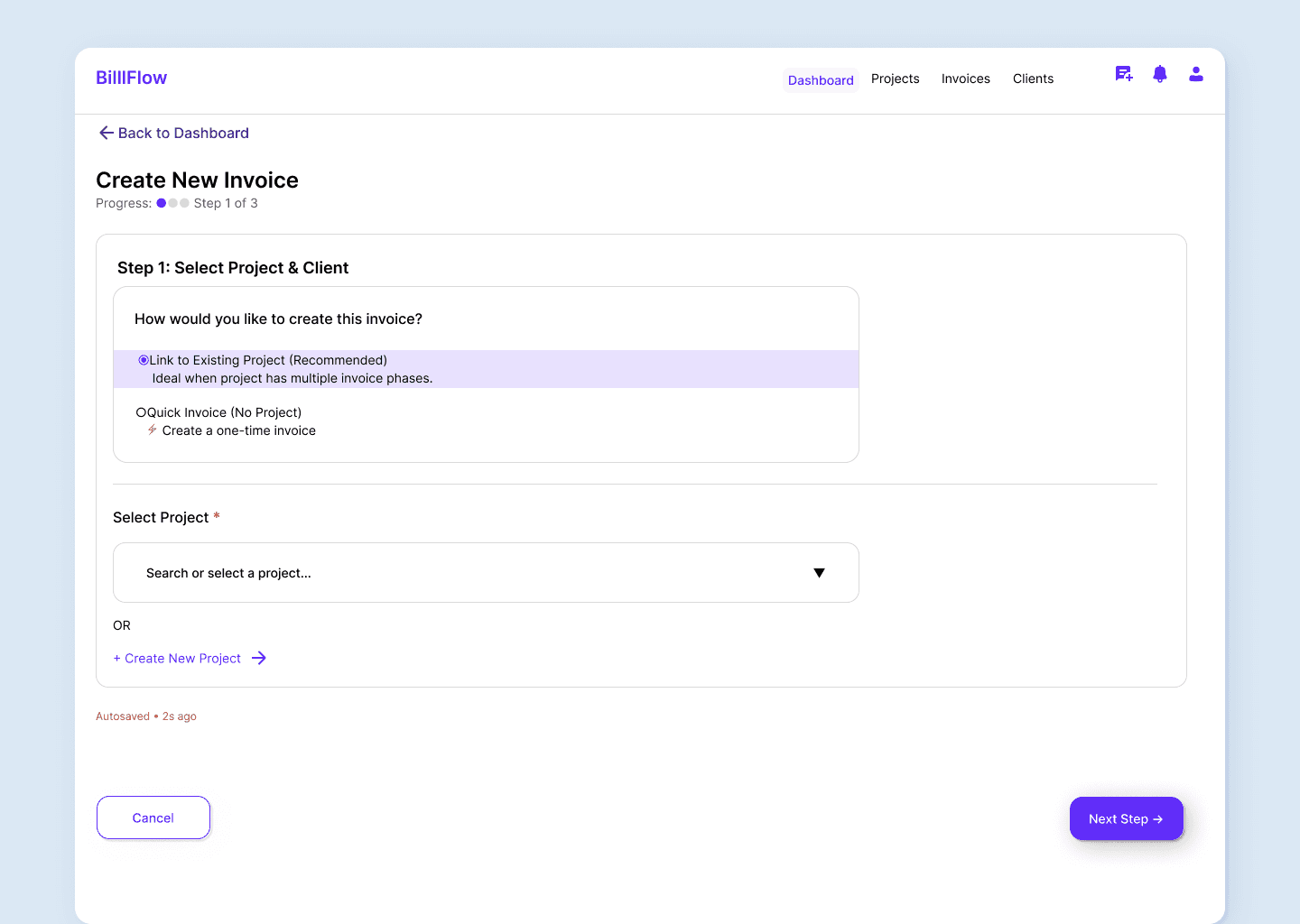This screenshot has width=1300, height=924.
Task: Open the Invoices menu item
Action: click(x=966, y=79)
